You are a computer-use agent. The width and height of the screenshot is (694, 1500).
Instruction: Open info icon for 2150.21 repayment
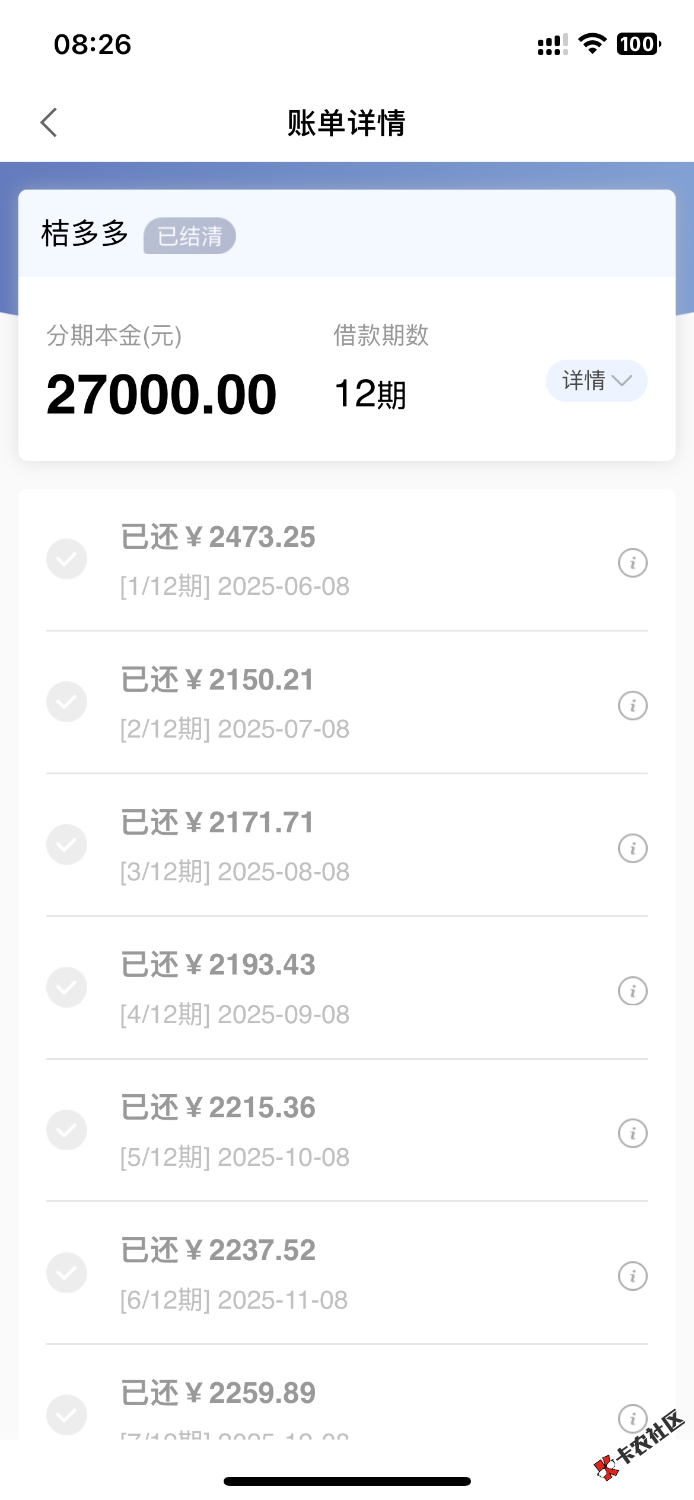[632, 706]
